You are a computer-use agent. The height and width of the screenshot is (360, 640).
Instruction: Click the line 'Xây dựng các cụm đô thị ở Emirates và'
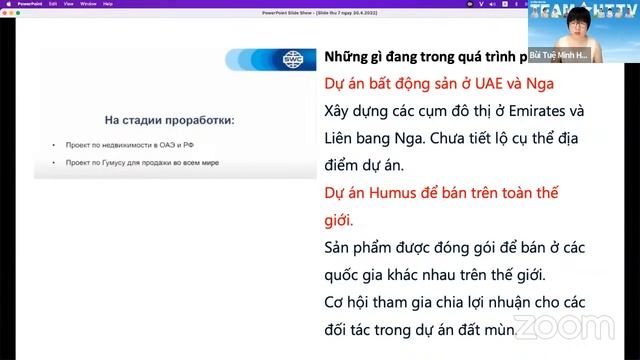[454, 111]
